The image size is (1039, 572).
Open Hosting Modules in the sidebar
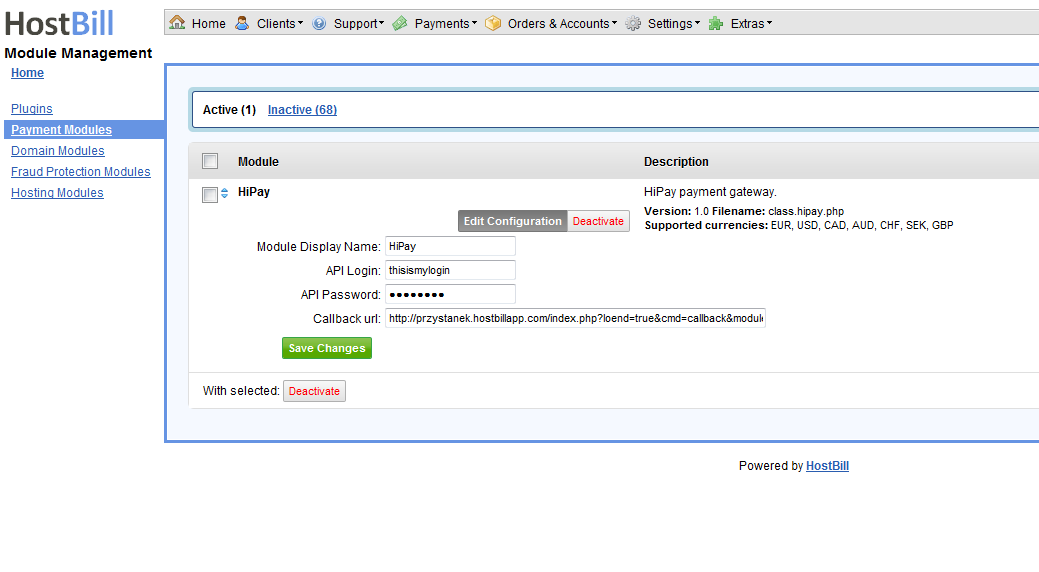point(57,193)
